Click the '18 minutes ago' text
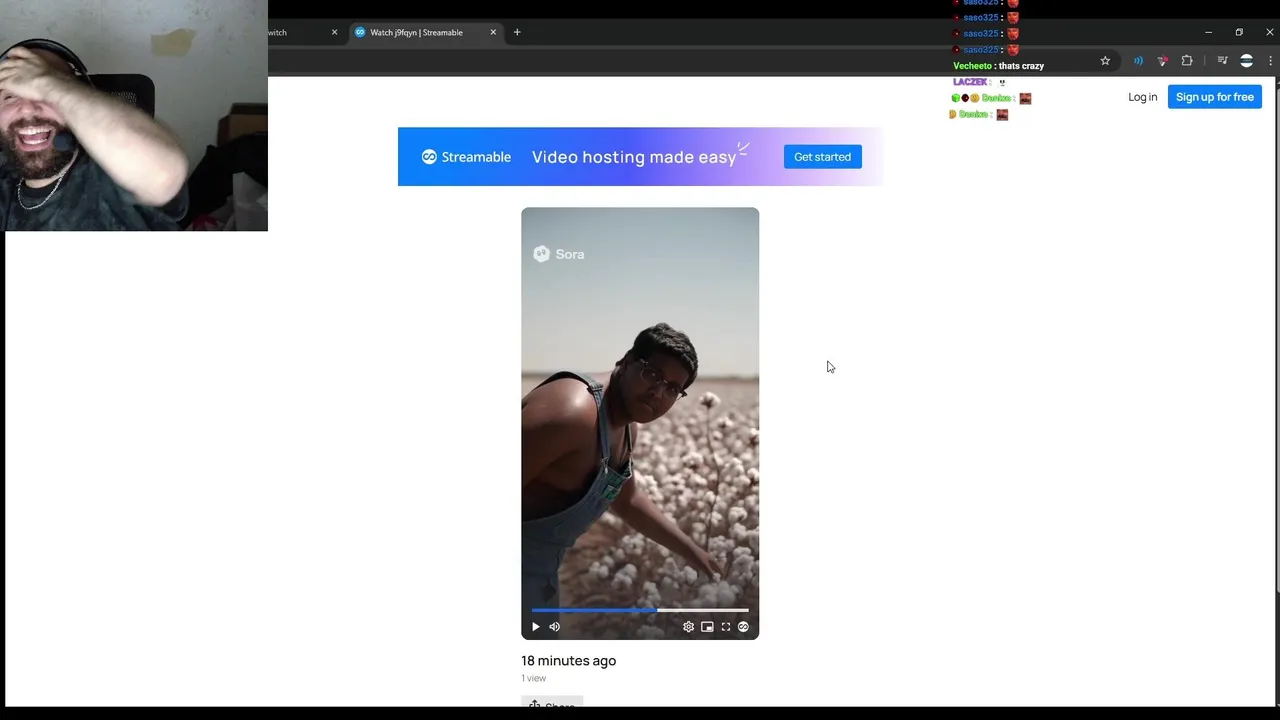This screenshot has height=720, width=1280. [568, 661]
